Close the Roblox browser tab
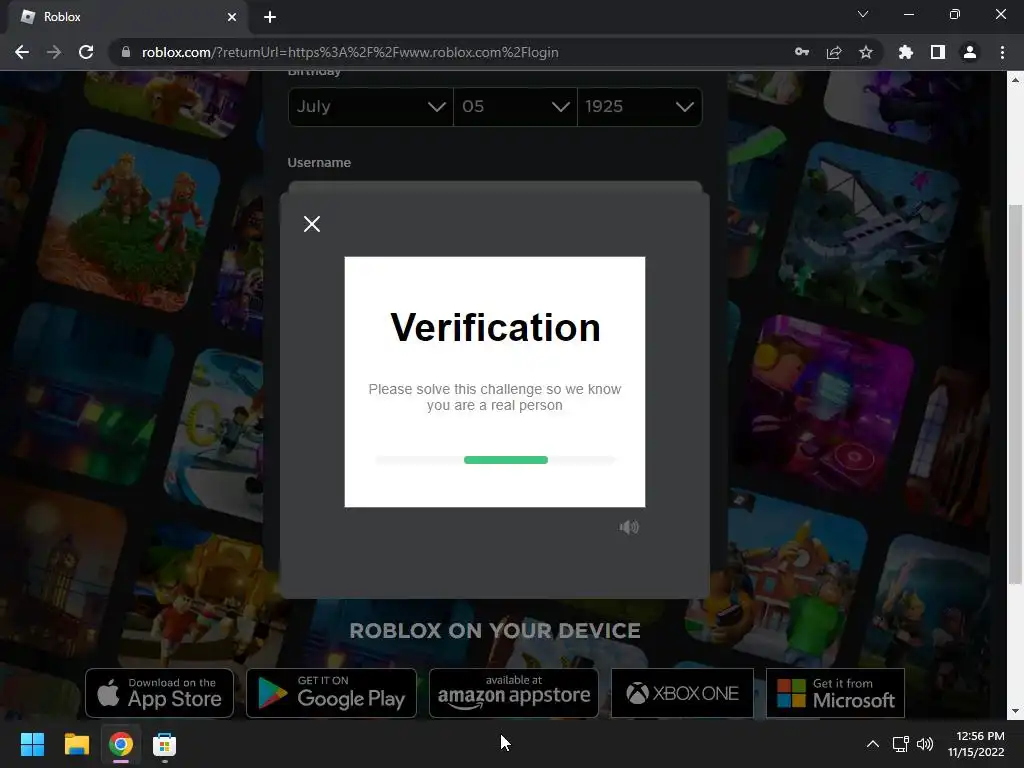Image resolution: width=1024 pixels, height=768 pixels. (x=232, y=17)
